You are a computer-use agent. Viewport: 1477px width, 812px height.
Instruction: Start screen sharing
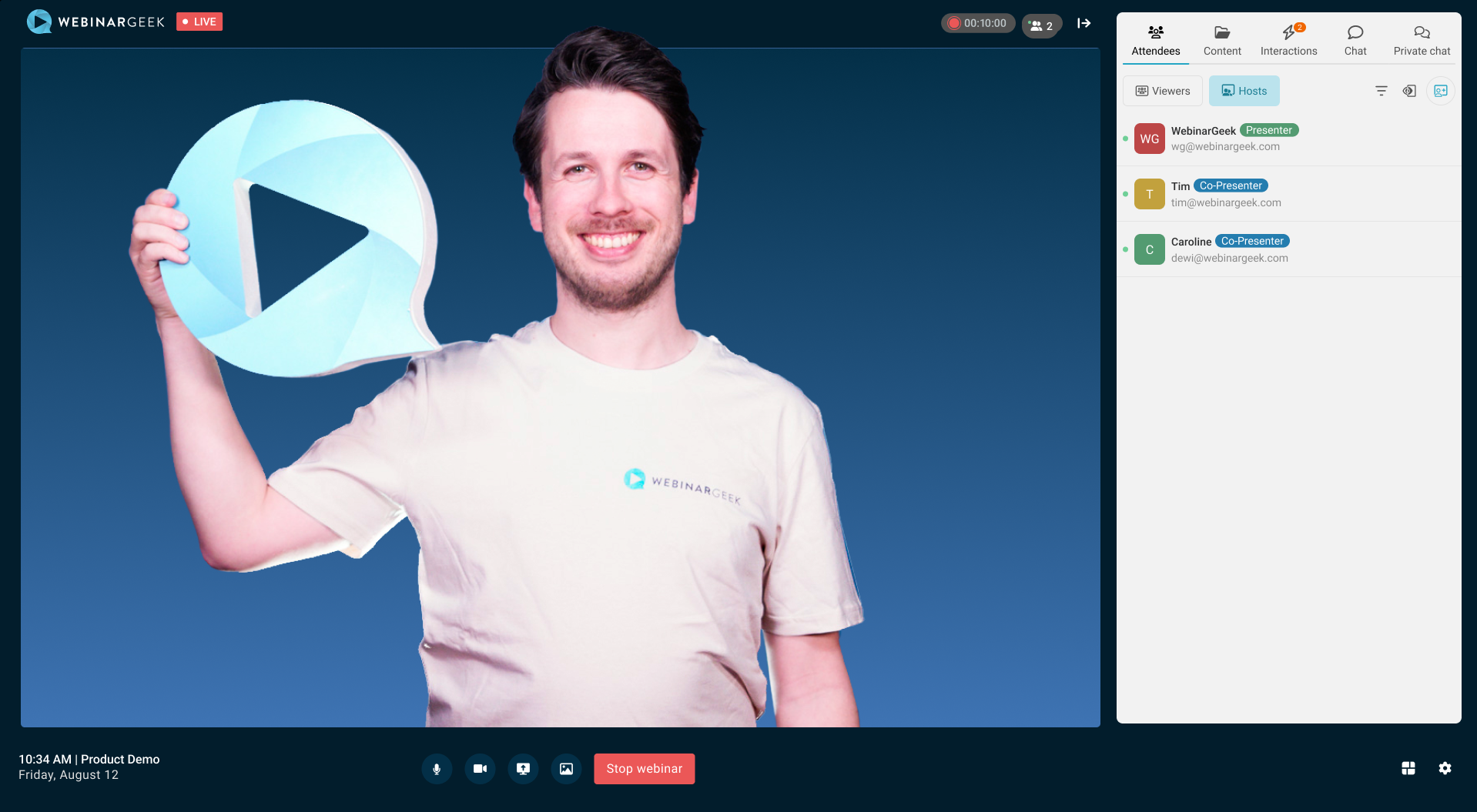pyautogui.click(x=523, y=769)
